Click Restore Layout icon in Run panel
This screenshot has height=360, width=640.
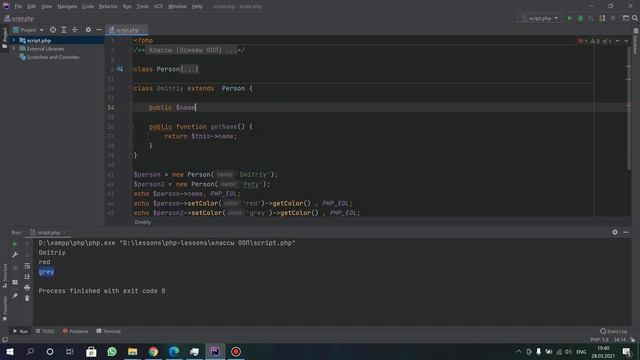[15, 282]
